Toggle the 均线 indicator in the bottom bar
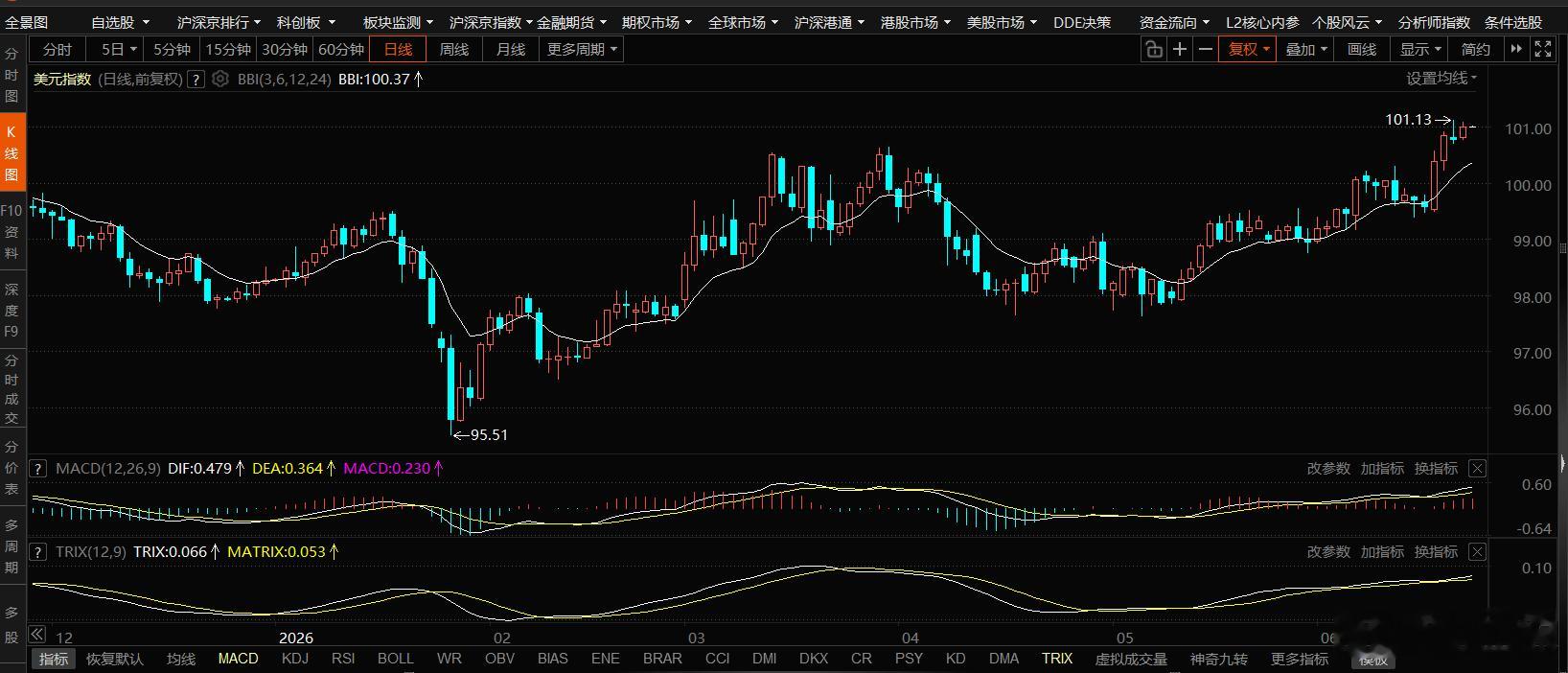Screen dimensions: 1568x673 [181, 659]
